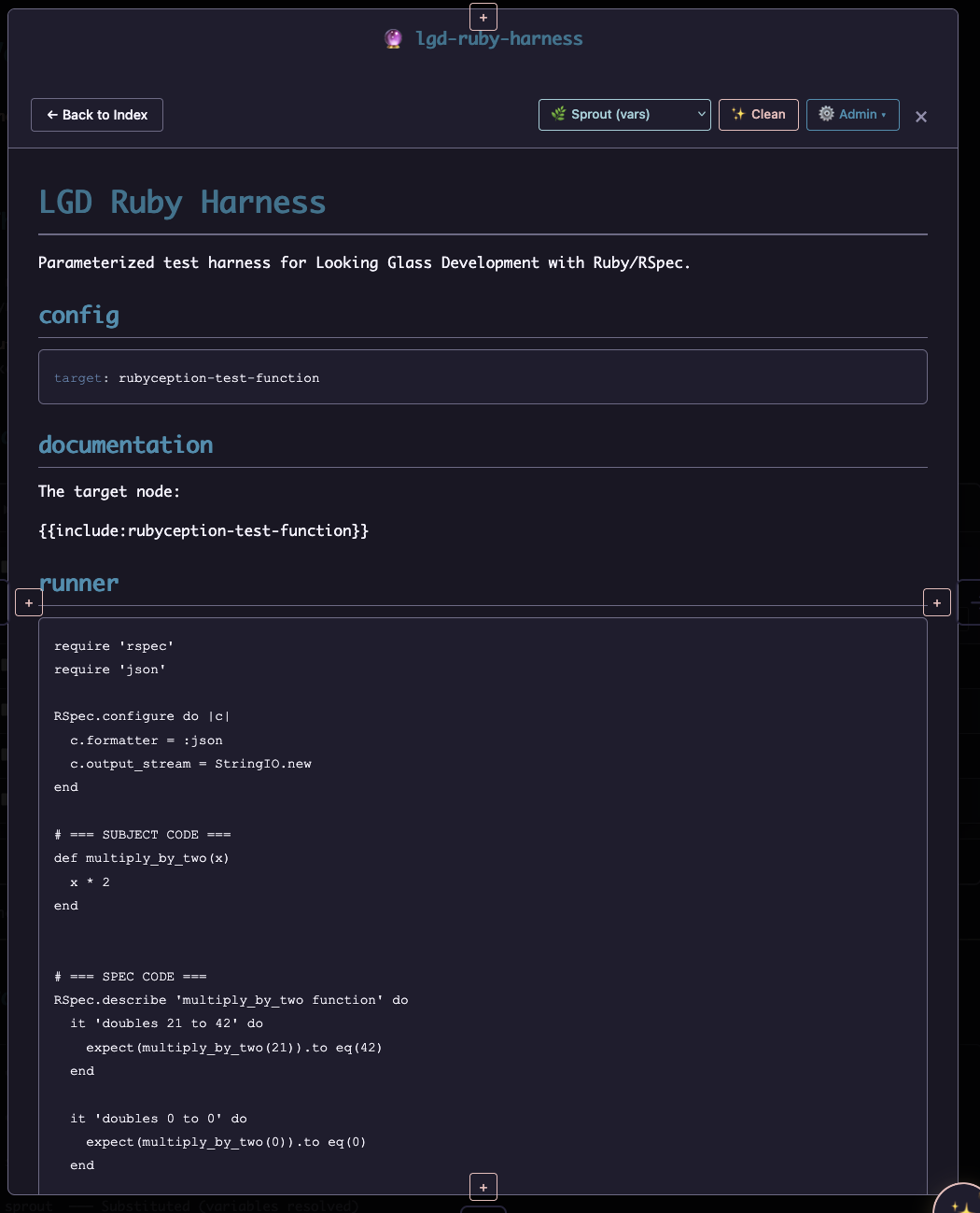Expand the Admin menu caret
The image size is (980, 1213).
click(884, 115)
